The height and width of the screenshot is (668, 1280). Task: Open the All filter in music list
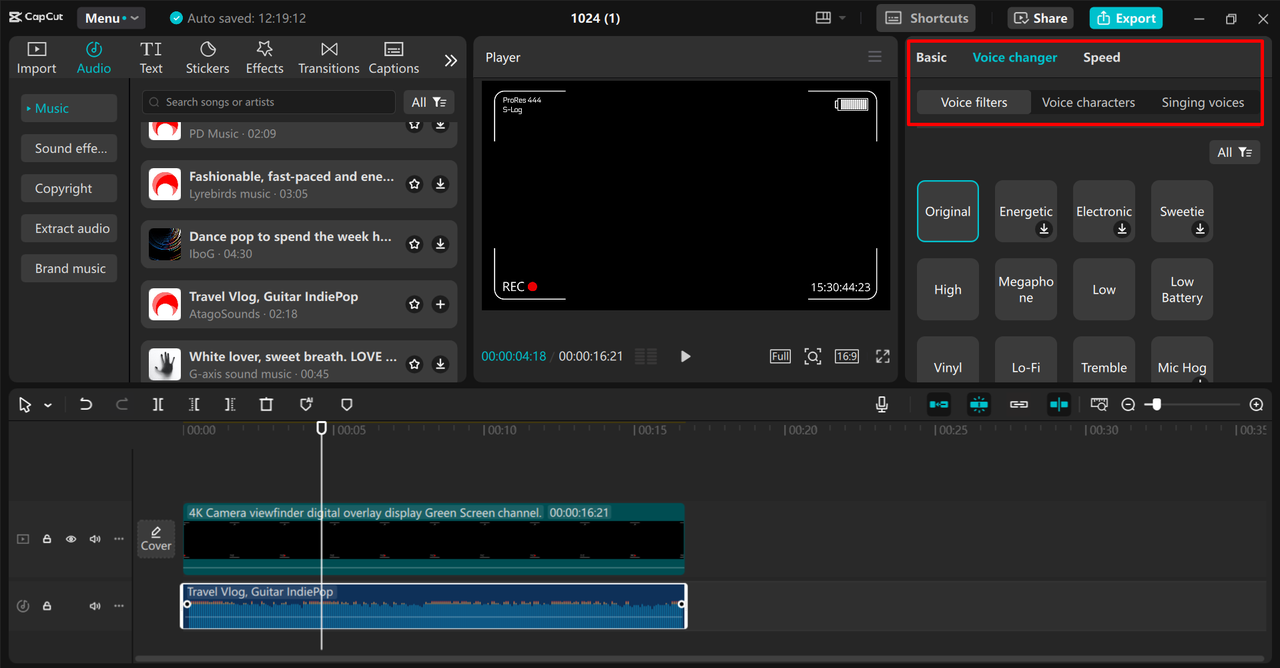click(x=429, y=102)
